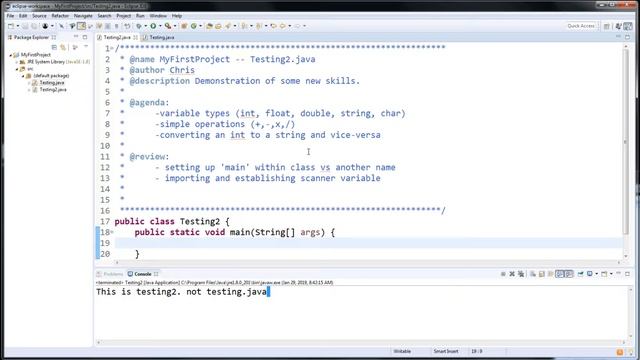The width and height of the screenshot is (640, 360).
Task: Open the Window menu
Action: (158, 16)
